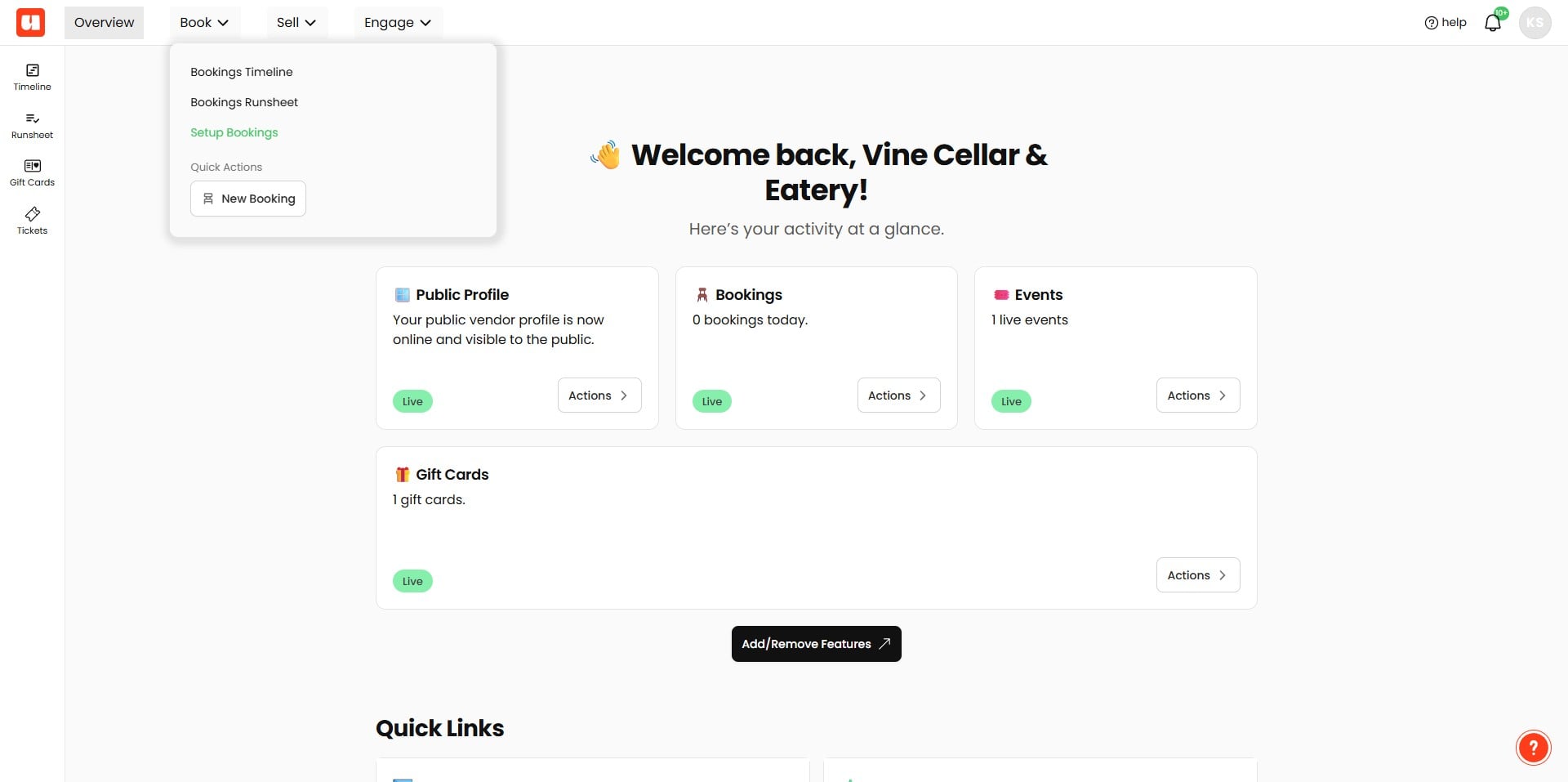Open the Gift Cards sidebar icon
Screen dimensions: 1568x782
(32, 173)
